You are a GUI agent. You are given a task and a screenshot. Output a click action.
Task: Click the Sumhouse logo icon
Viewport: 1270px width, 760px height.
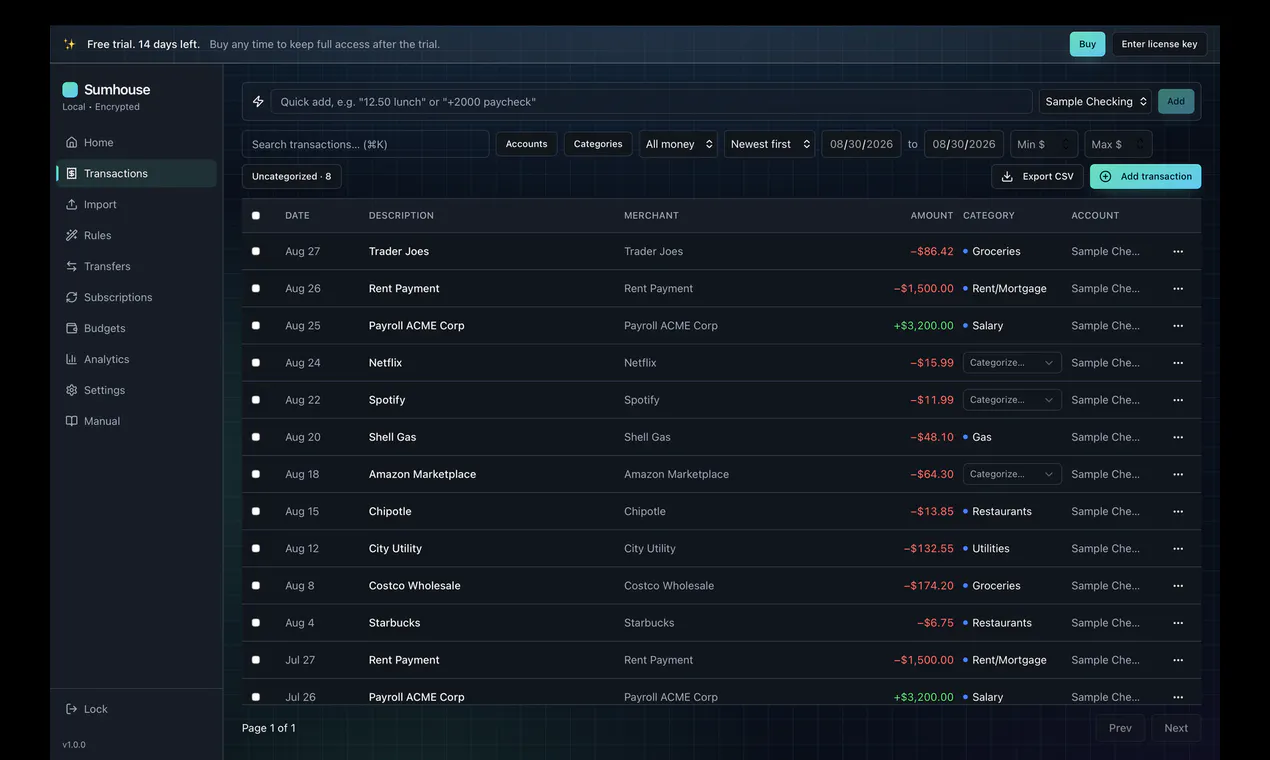point(70,89)
